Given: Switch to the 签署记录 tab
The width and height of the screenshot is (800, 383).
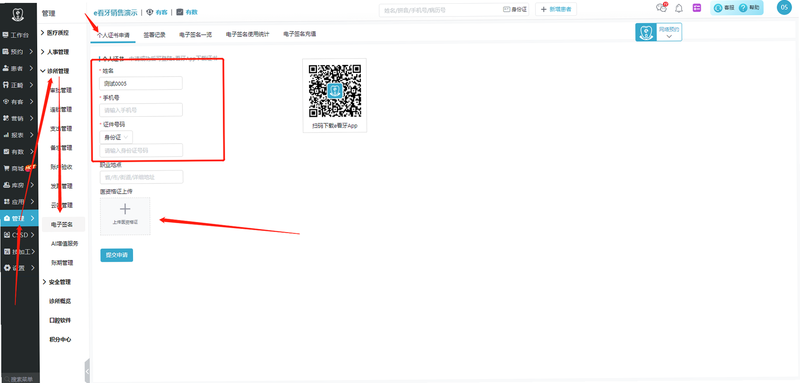Looking at the screenshot, I should pos(155,35).
